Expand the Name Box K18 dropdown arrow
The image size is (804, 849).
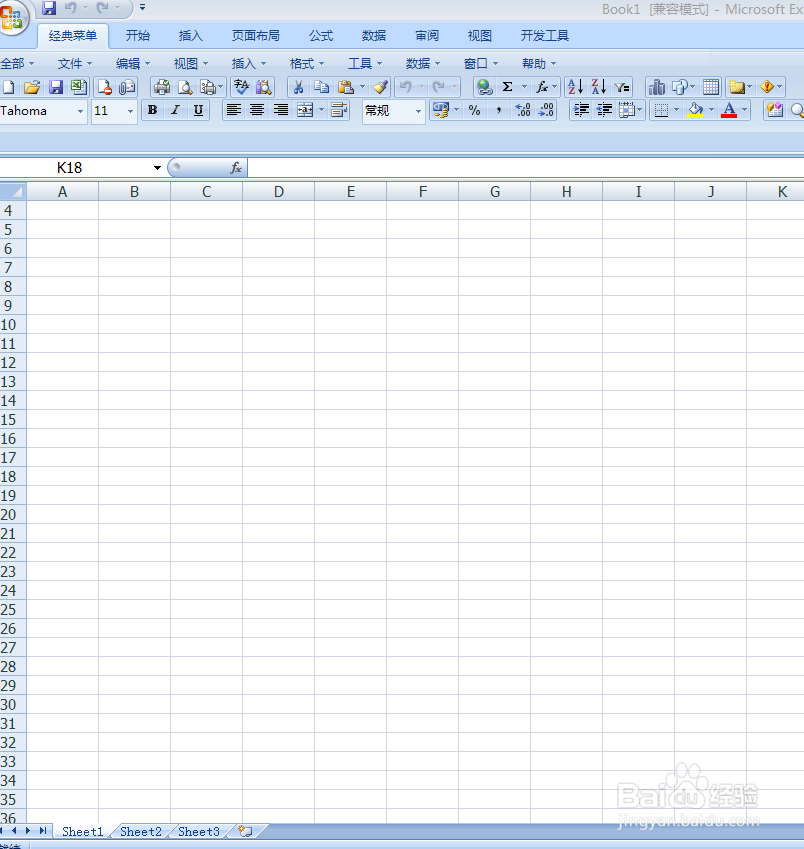[x=157, y=168]
